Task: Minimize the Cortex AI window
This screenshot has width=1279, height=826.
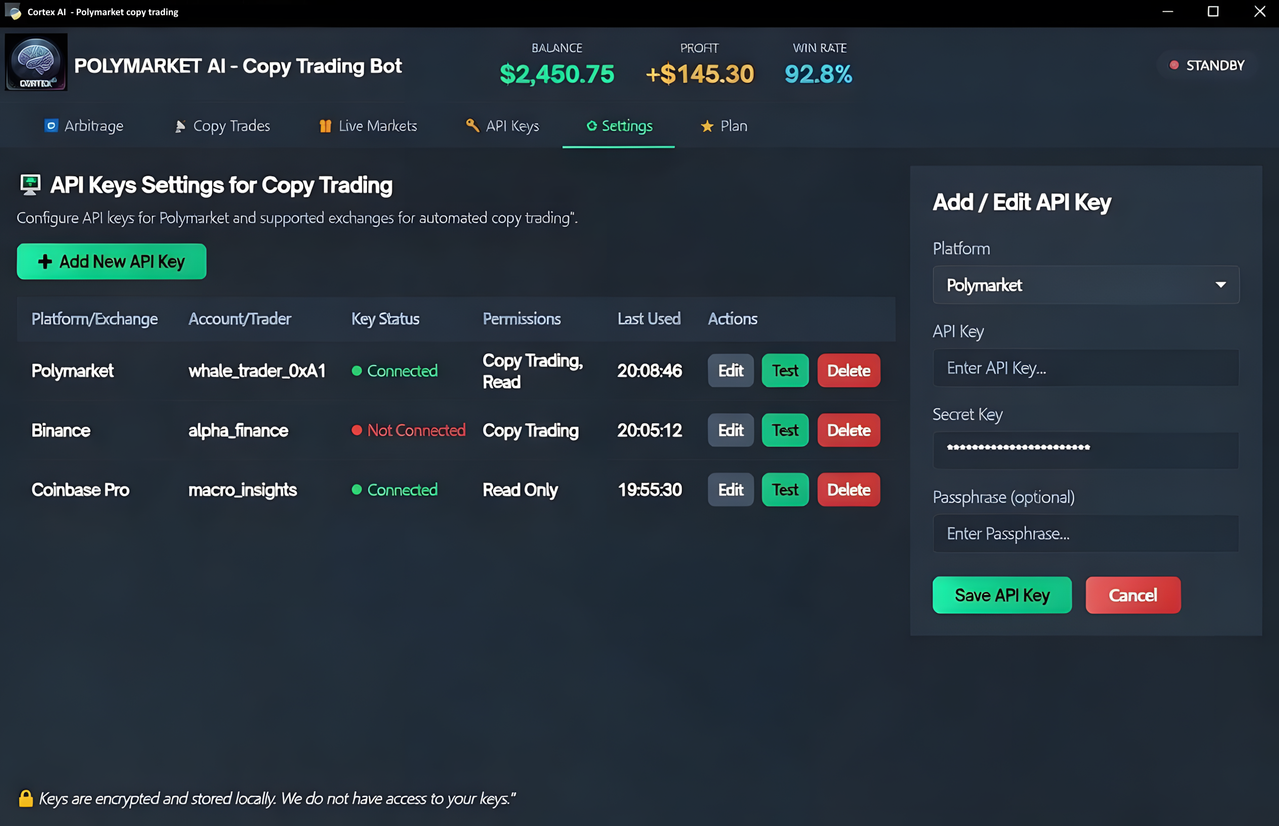Action: click(1169, 12)
